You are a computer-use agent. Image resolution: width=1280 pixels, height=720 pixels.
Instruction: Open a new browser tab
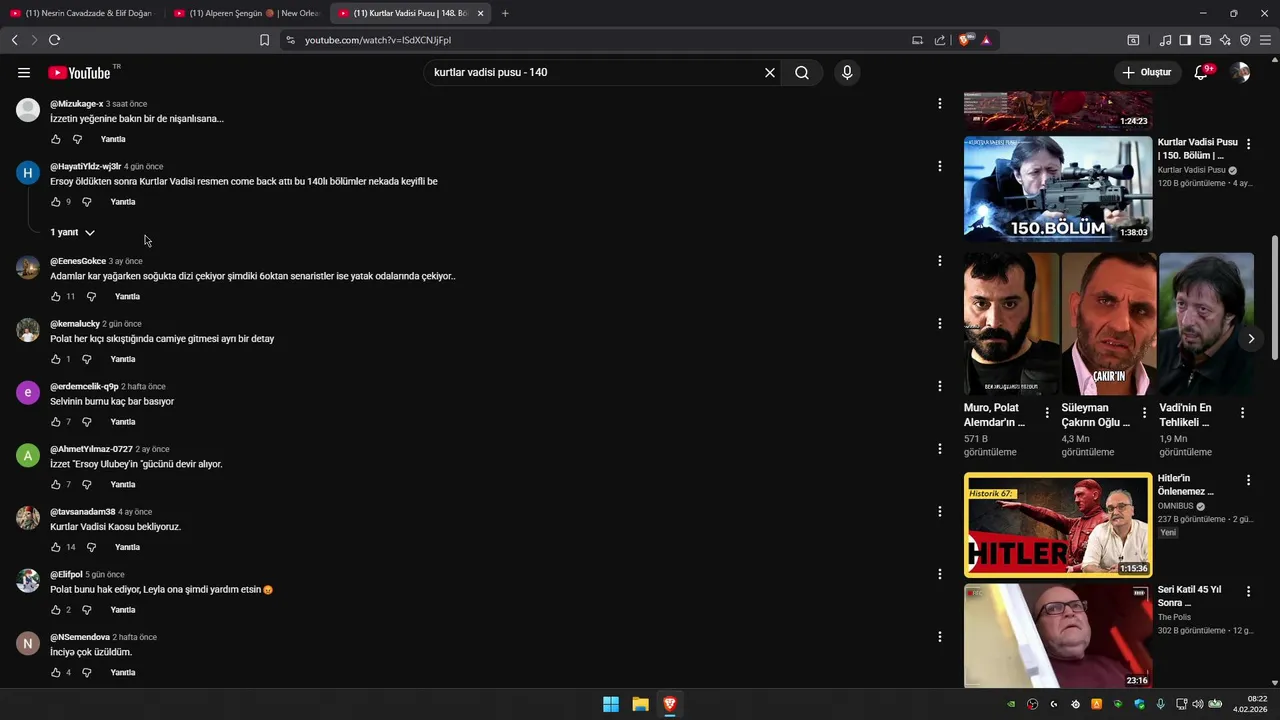tap(505, 13)
